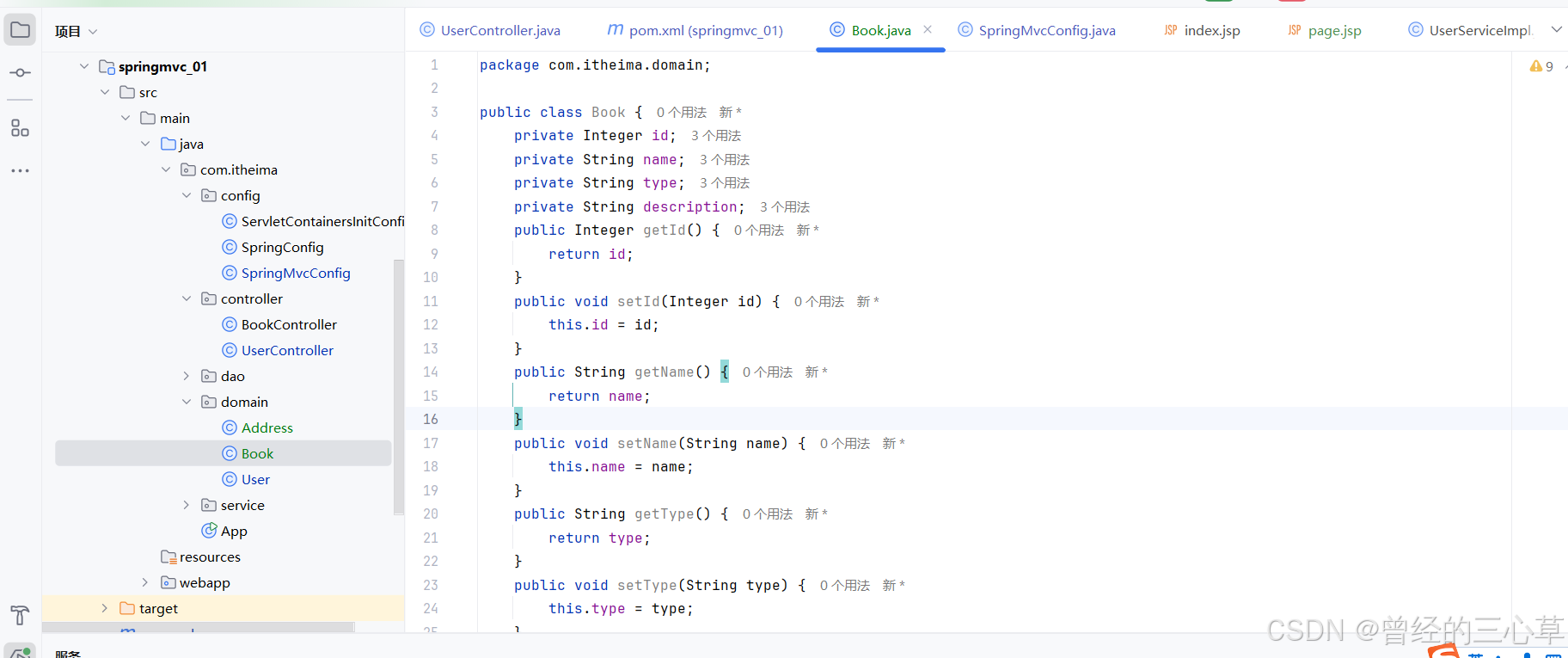Select the App class in tree

(x=224, y=531)
